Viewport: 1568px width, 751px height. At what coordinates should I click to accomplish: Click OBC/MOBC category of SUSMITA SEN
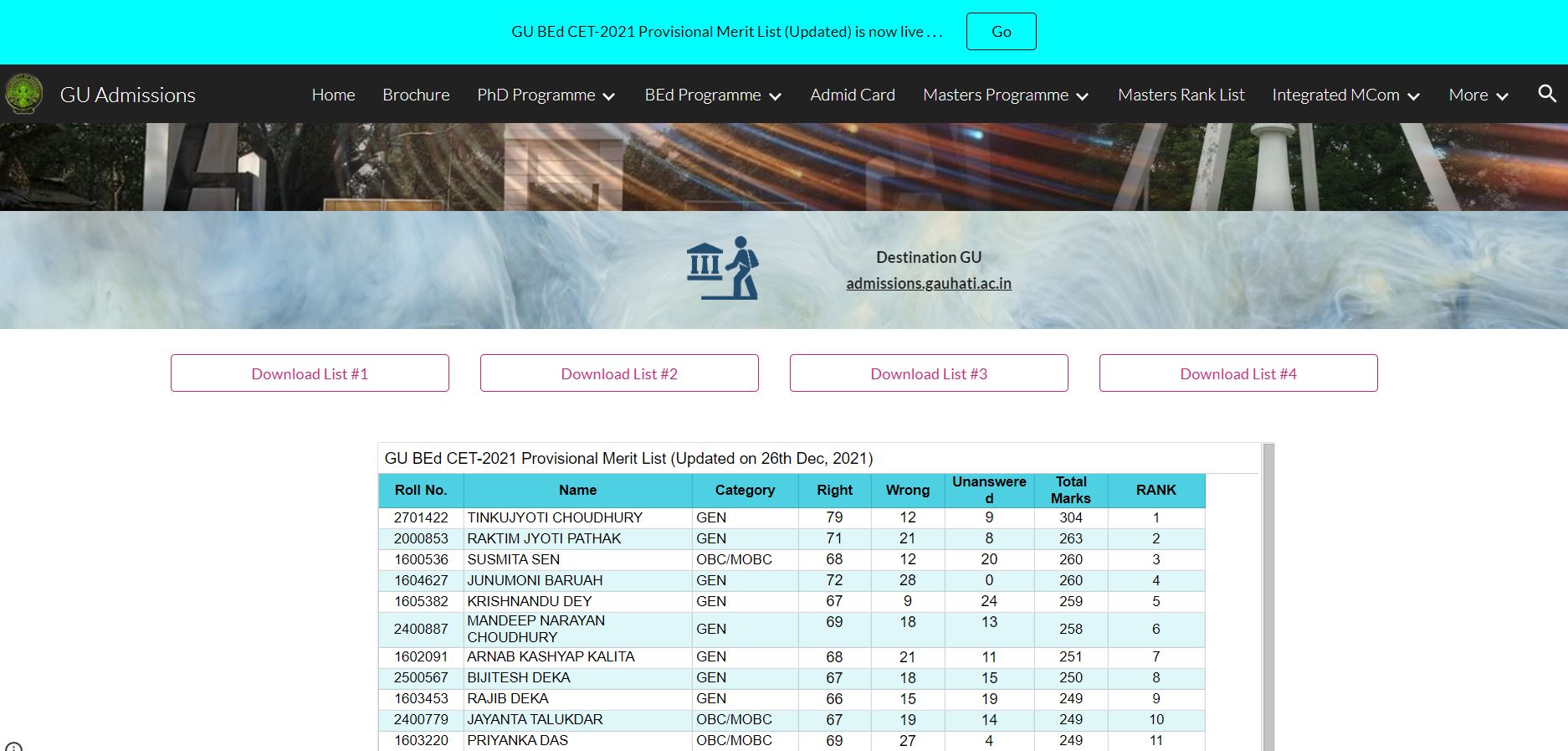click(x=734, y=559)
